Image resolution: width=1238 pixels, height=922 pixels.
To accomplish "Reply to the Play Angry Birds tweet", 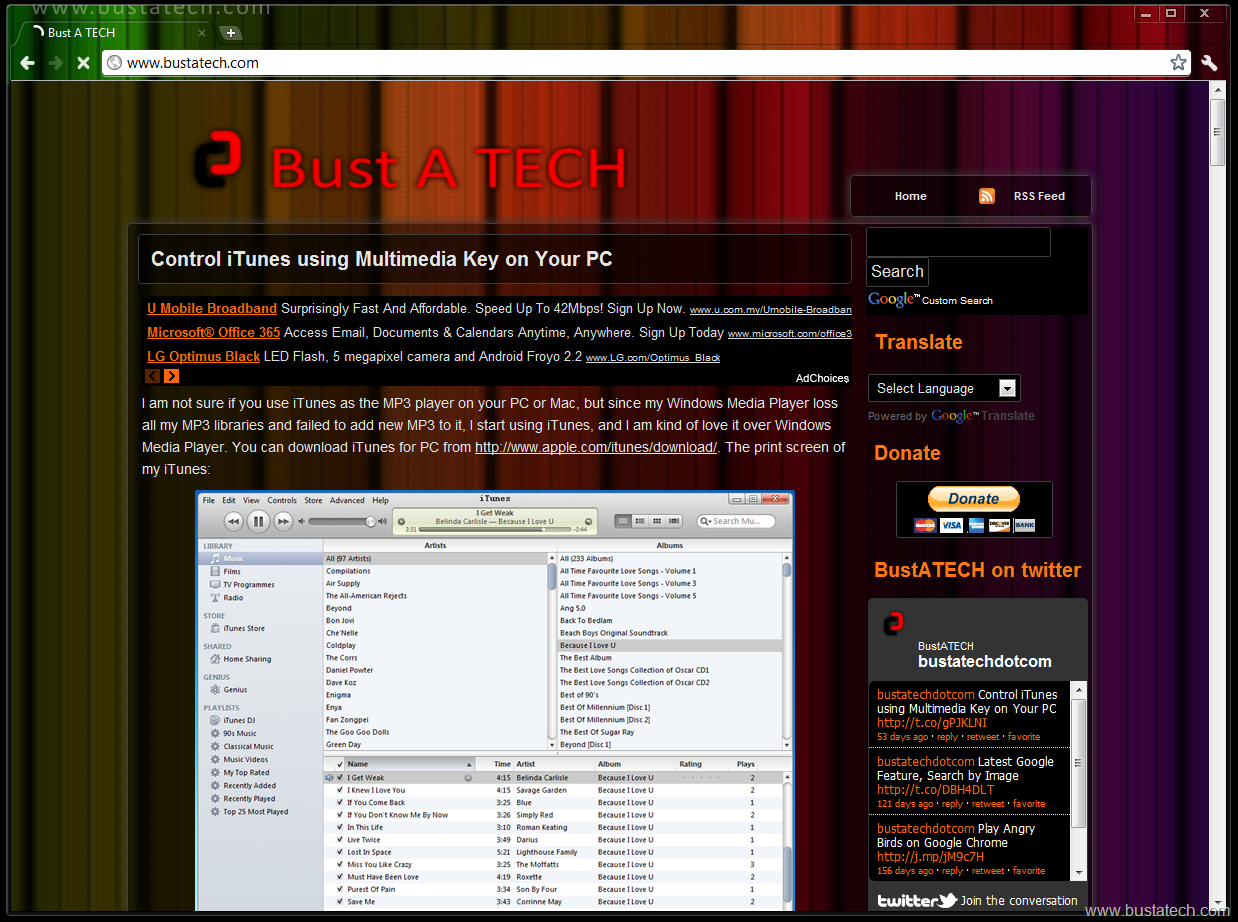I will click(953, 871).
